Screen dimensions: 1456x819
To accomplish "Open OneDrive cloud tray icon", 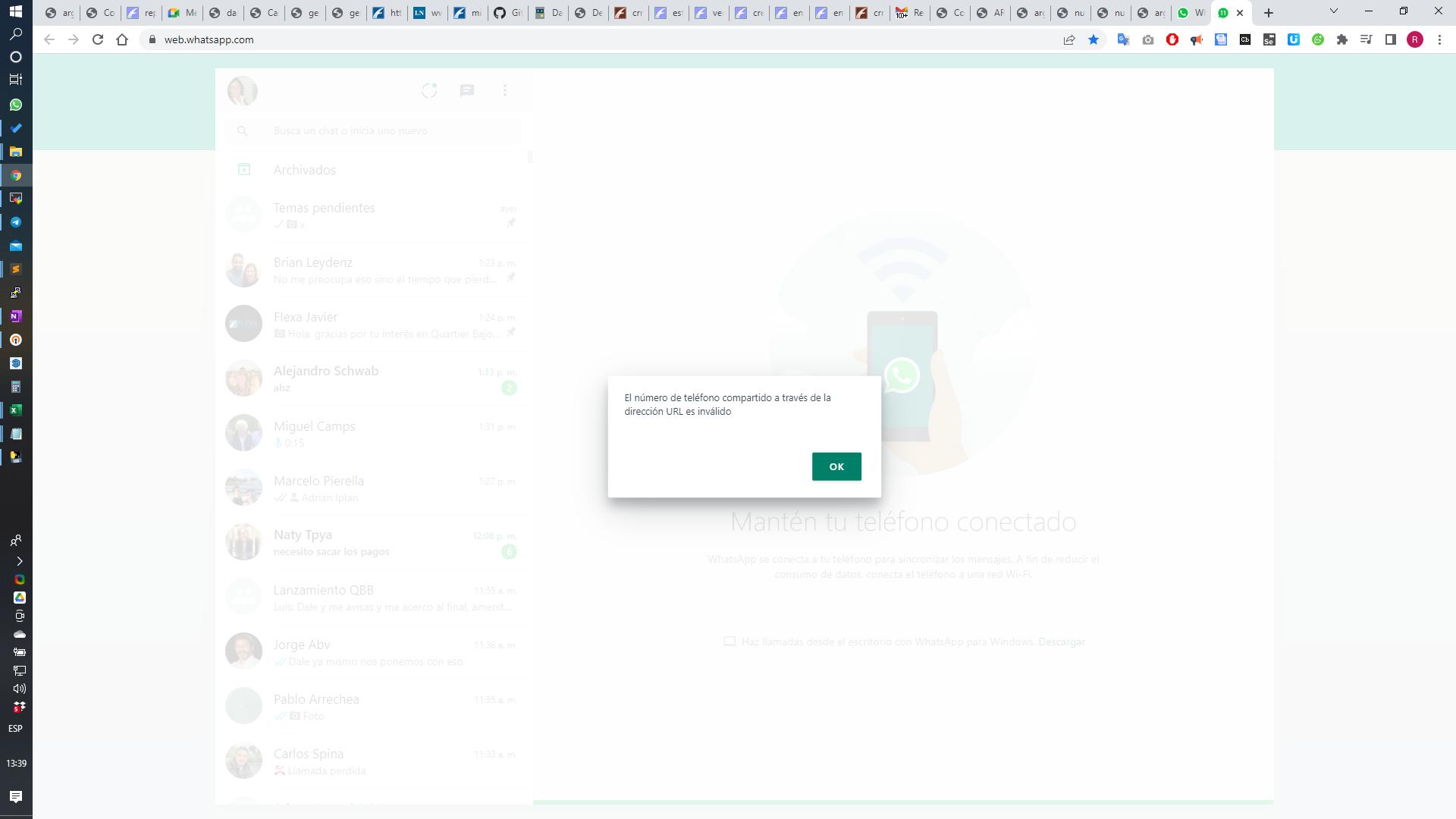I will [19, 634].
